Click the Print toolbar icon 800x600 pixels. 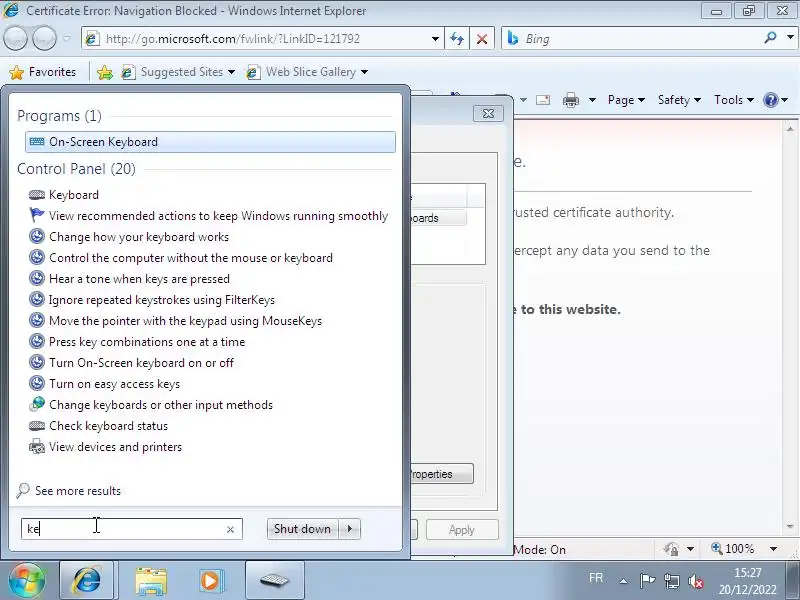coord(570,100)
